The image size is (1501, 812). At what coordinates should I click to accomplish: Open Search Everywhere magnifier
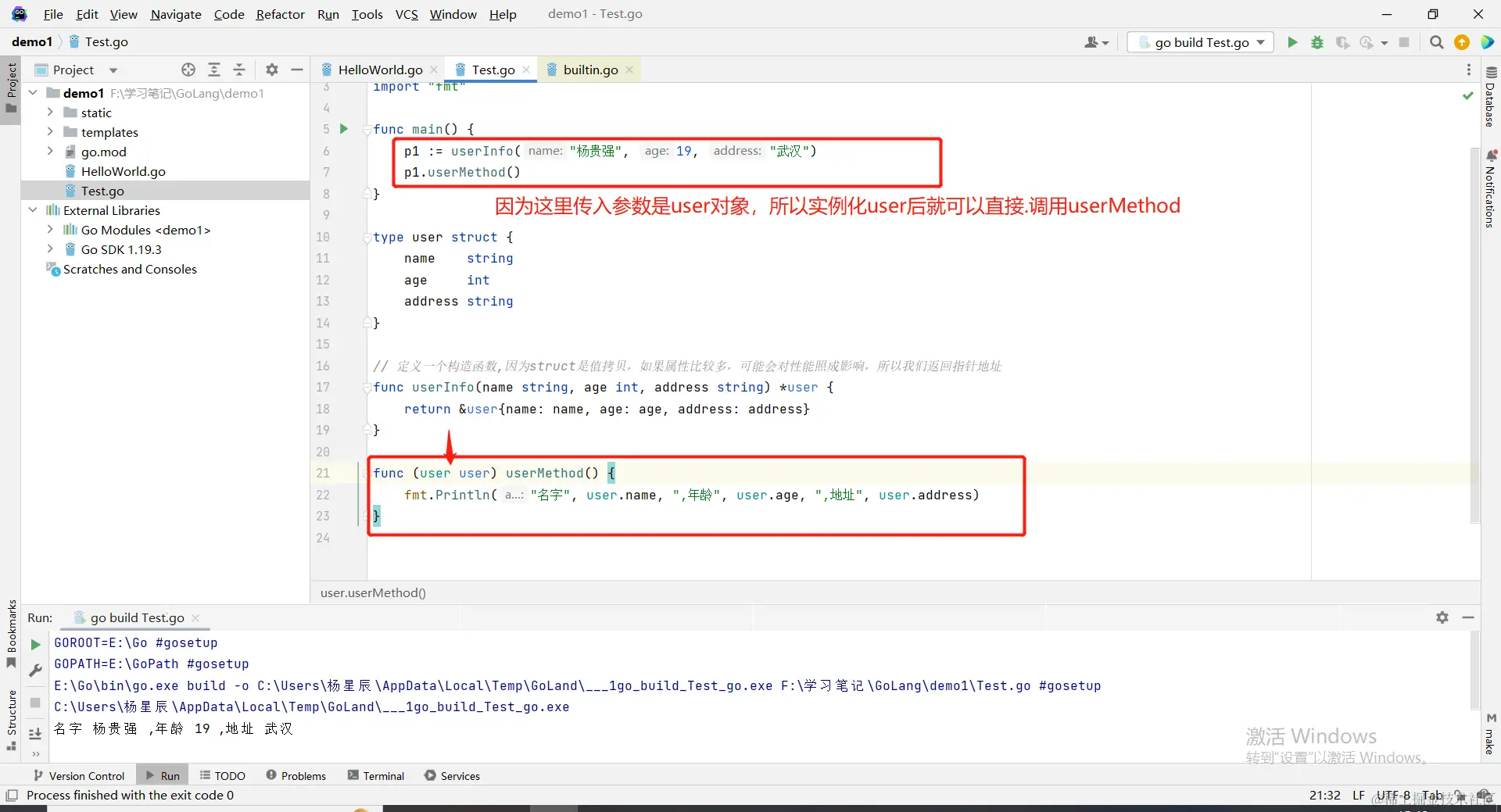click(1436, 42)
